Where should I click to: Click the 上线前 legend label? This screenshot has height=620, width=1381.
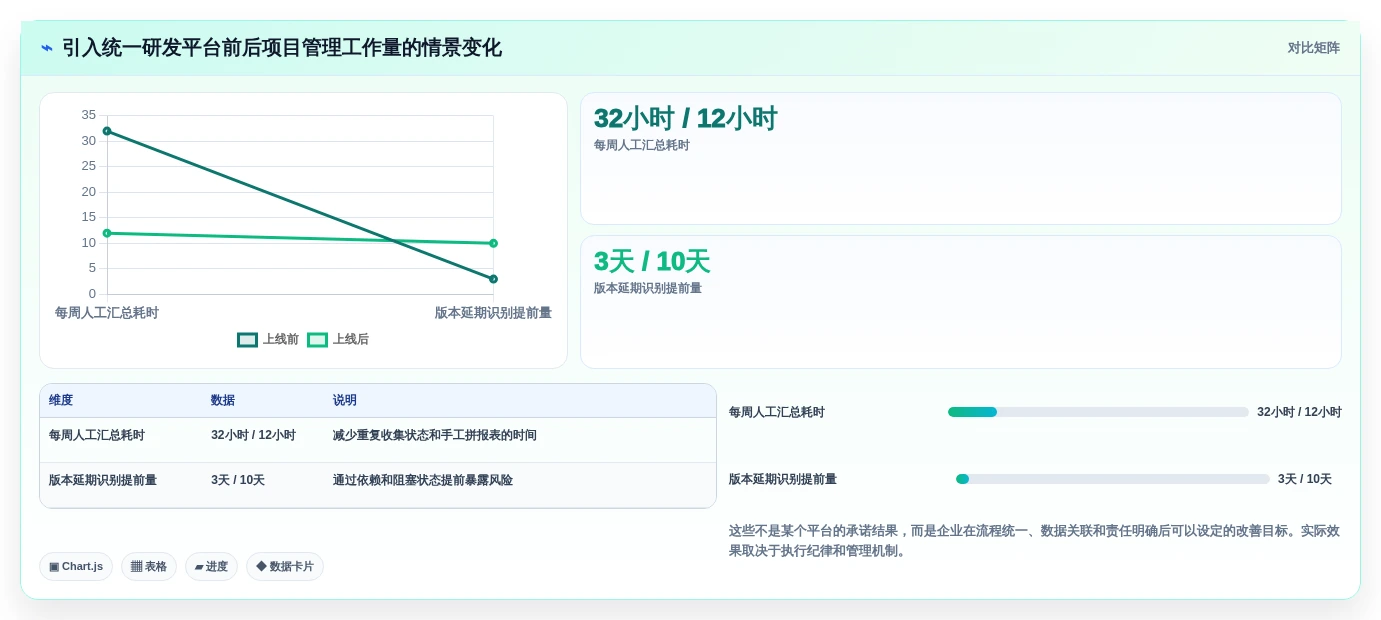point(281,340)
